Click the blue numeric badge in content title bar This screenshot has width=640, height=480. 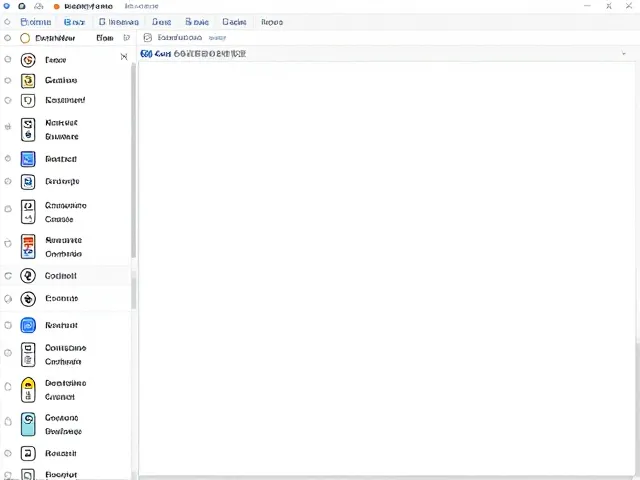[x=146, y=53]
